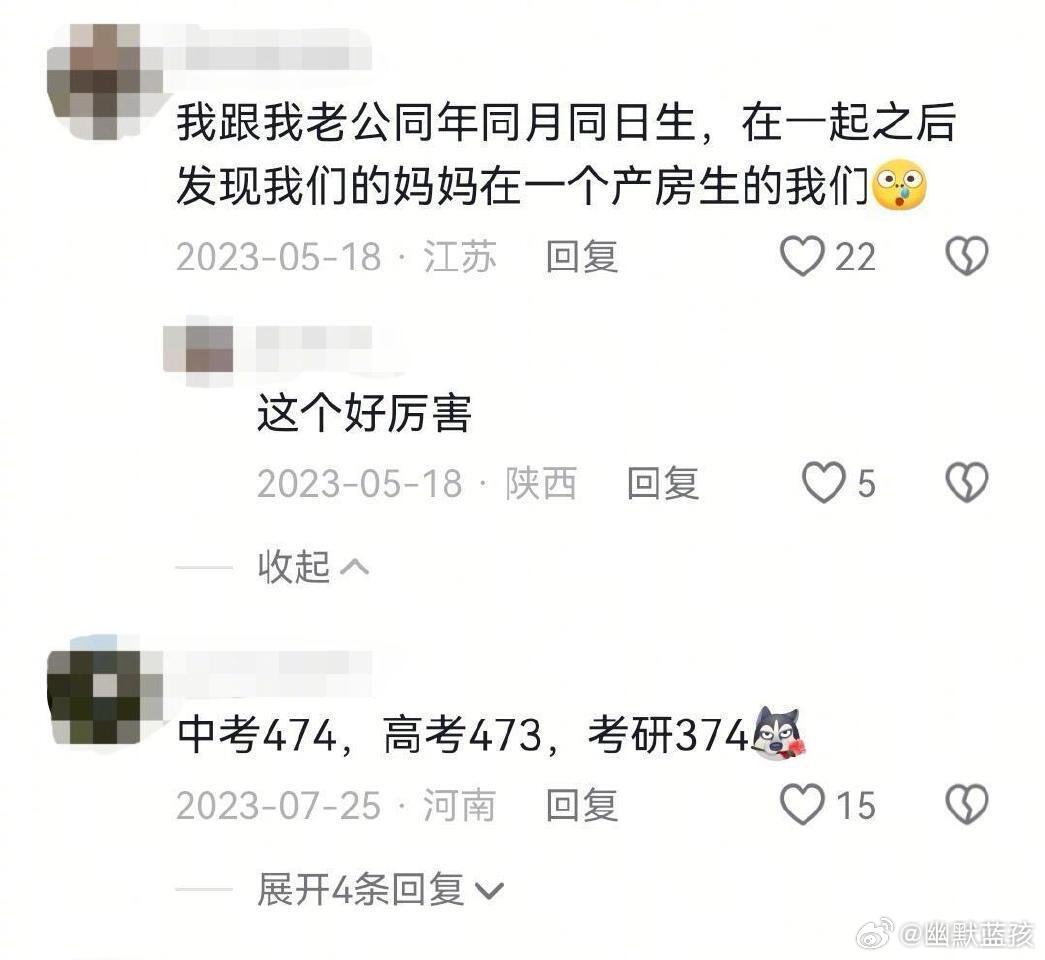Like the Jiangsu comment with 22 likes

coord(802,257)
